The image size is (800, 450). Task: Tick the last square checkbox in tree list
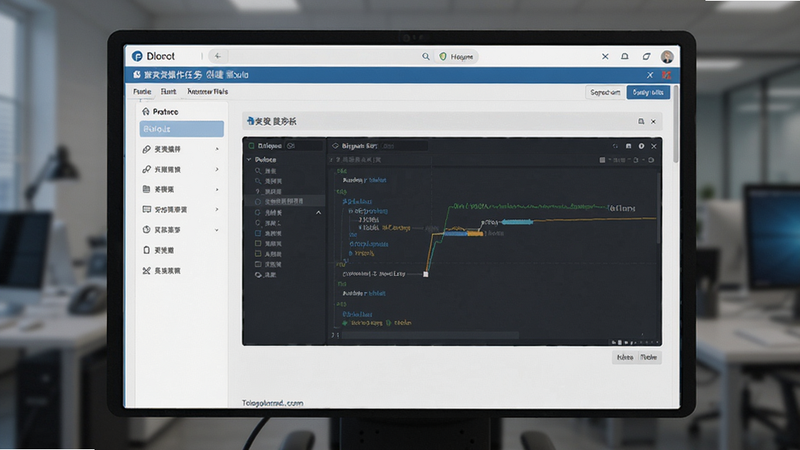click(x=258, y=264)
